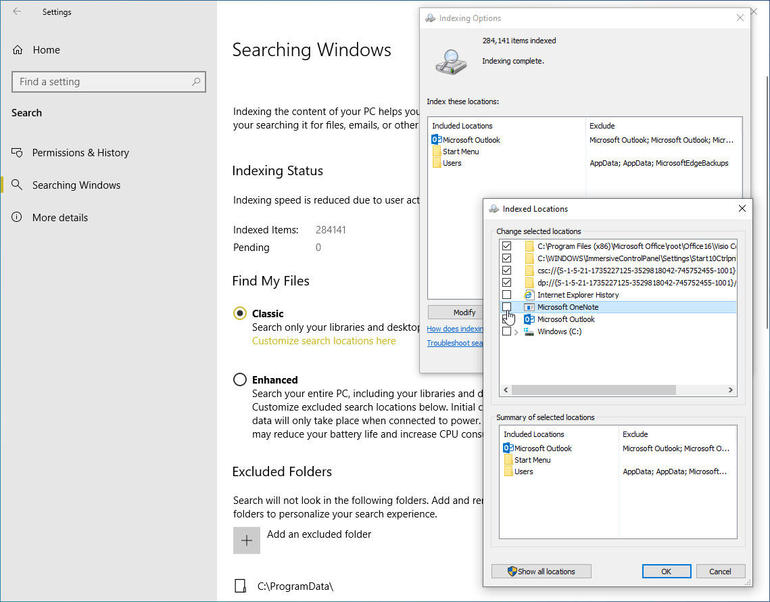
Task: Close the Indexed Locations dialog
Action: tap(742, 209)
